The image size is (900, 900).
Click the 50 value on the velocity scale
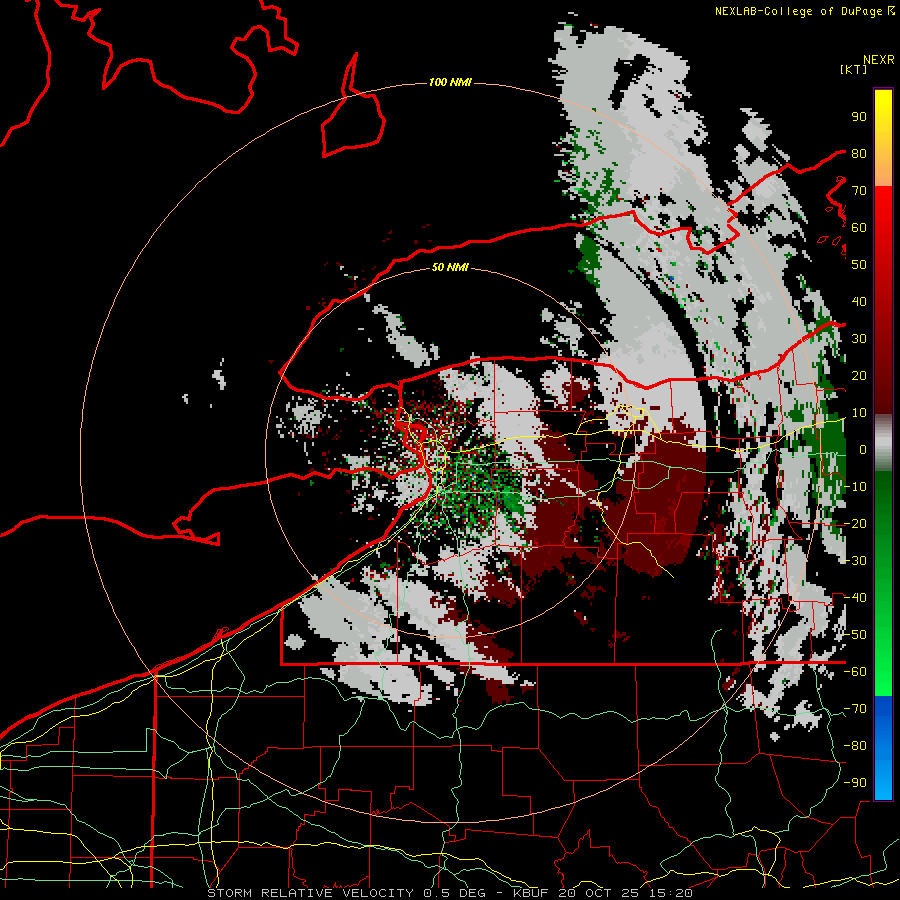click(x=859, y=265)
